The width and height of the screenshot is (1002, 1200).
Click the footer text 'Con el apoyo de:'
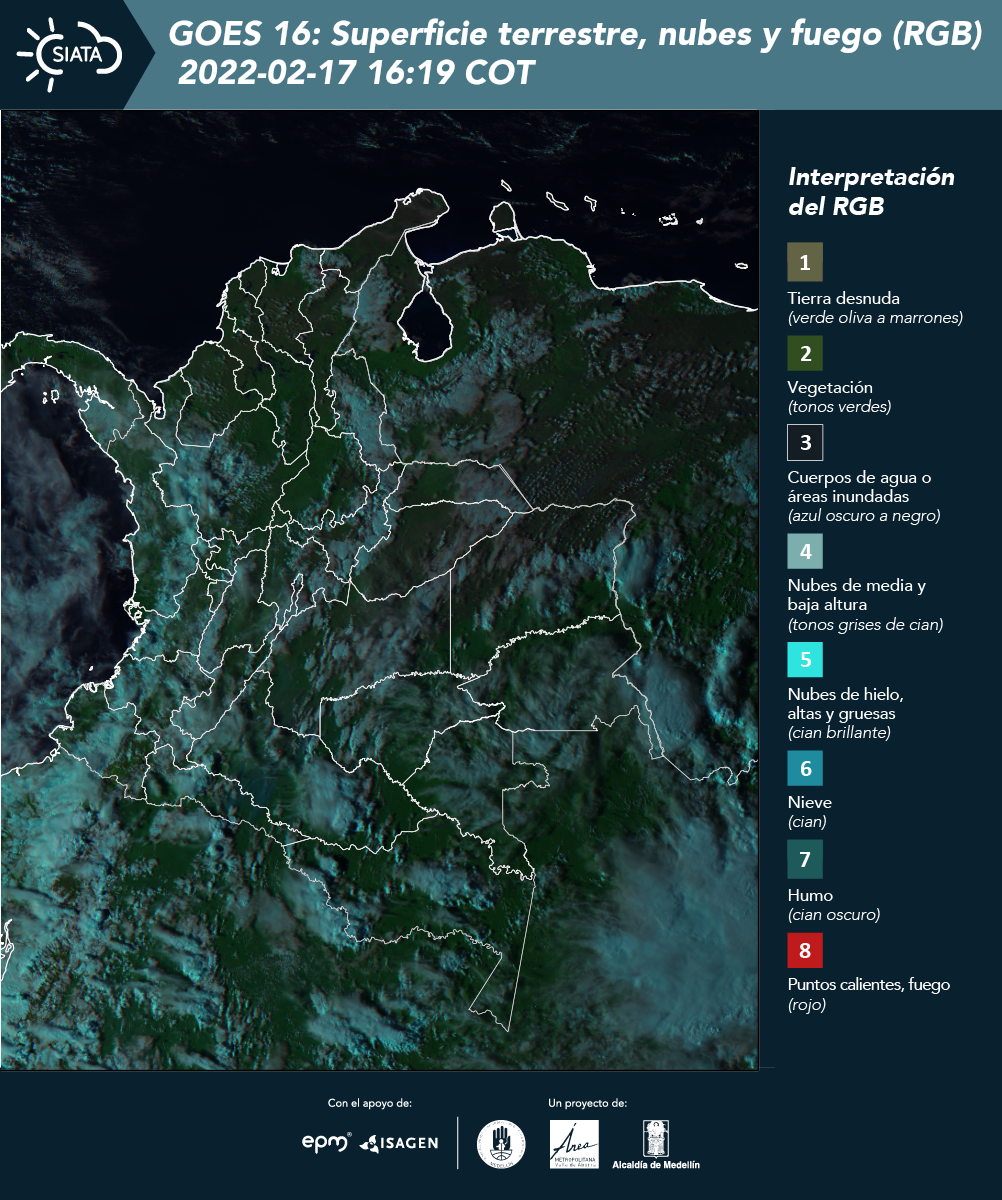[x=370, y=1103]
